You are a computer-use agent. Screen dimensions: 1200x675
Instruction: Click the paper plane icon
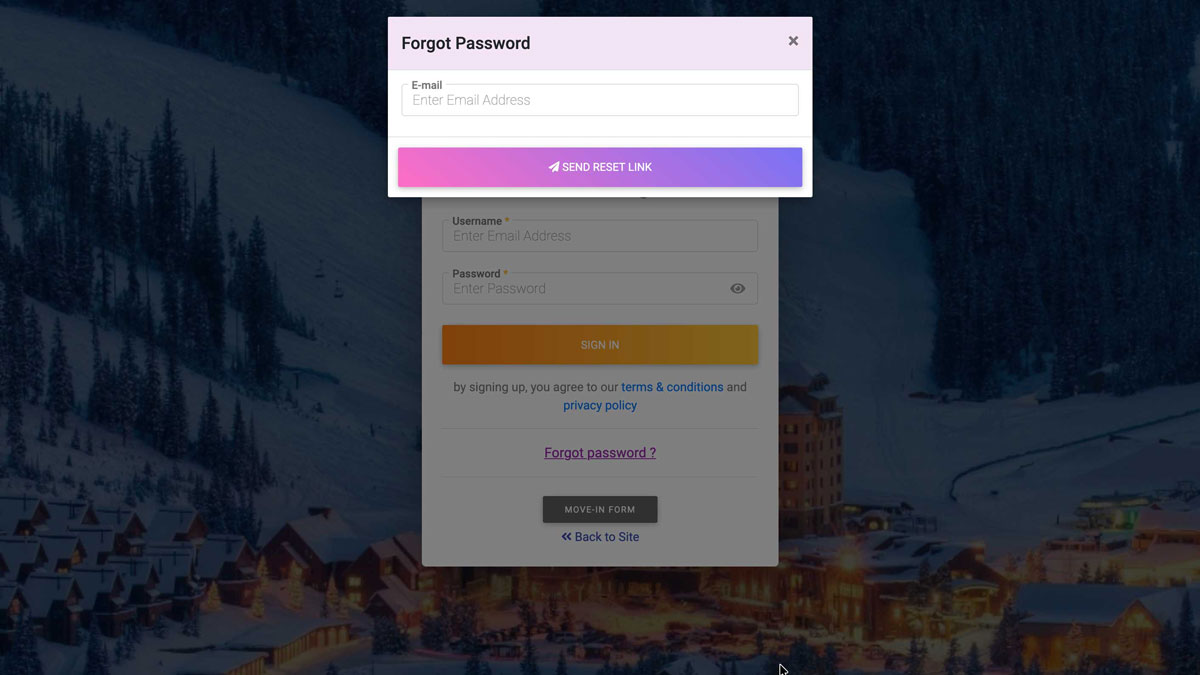pyautogui.click(x=554, y=167)
